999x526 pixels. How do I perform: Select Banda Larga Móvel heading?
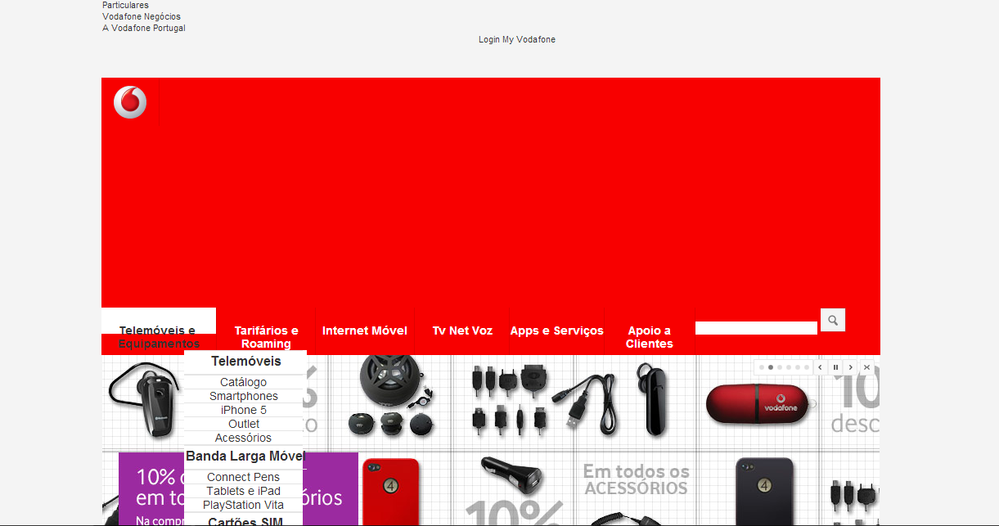(x=245, y=456)
